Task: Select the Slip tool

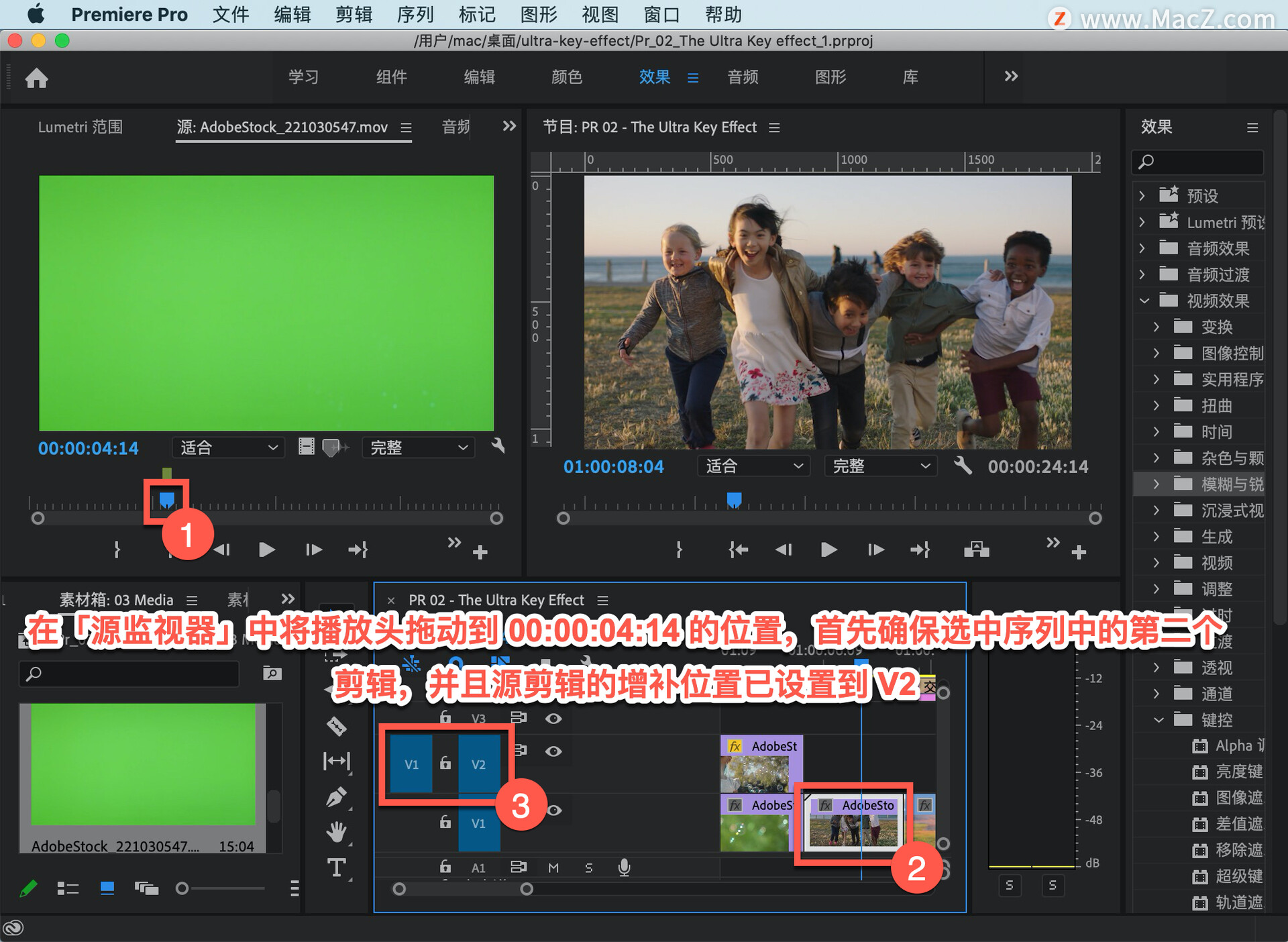Action: (x=336, y=761)
